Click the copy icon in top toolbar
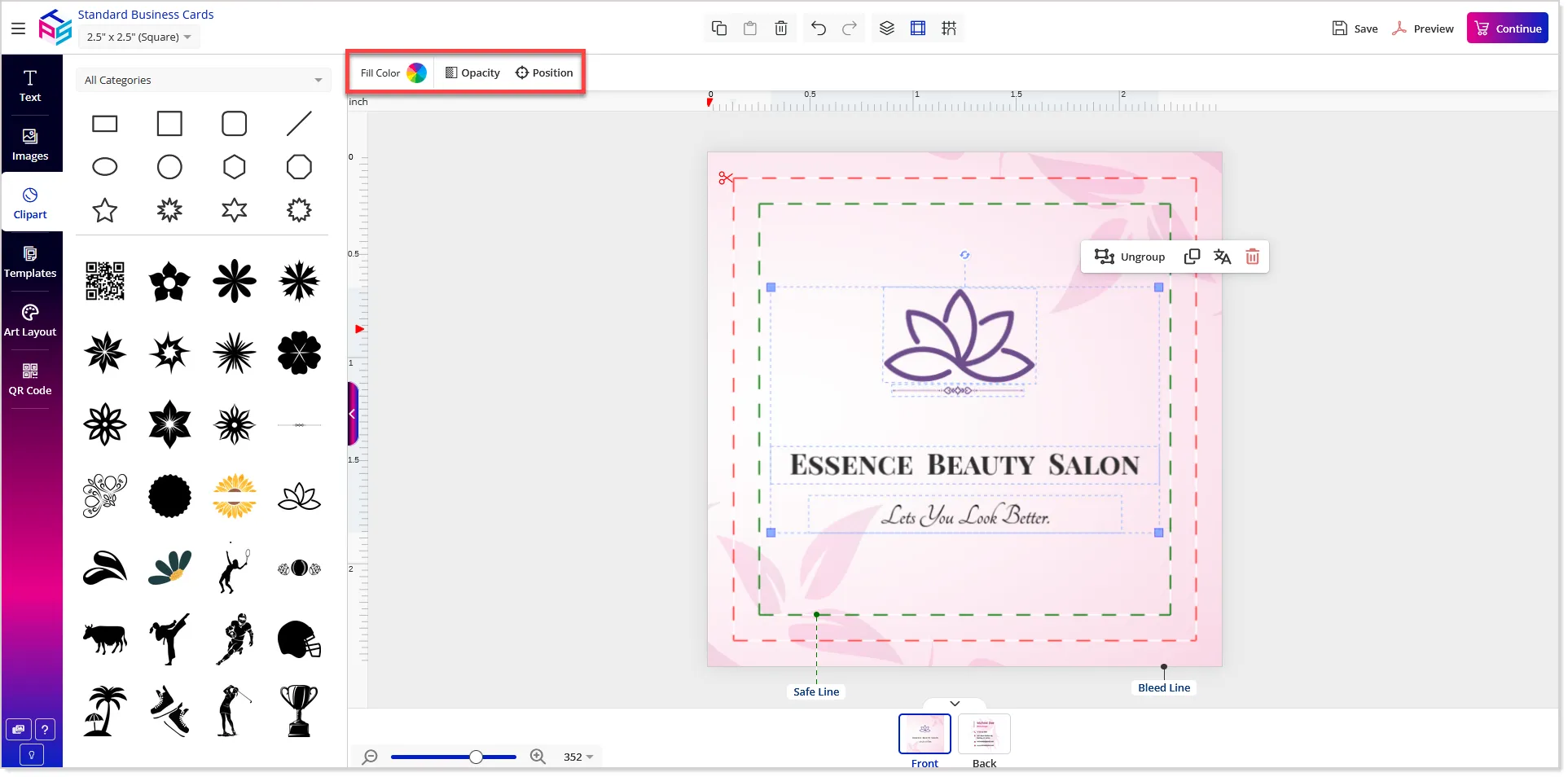 coord(719,29)
